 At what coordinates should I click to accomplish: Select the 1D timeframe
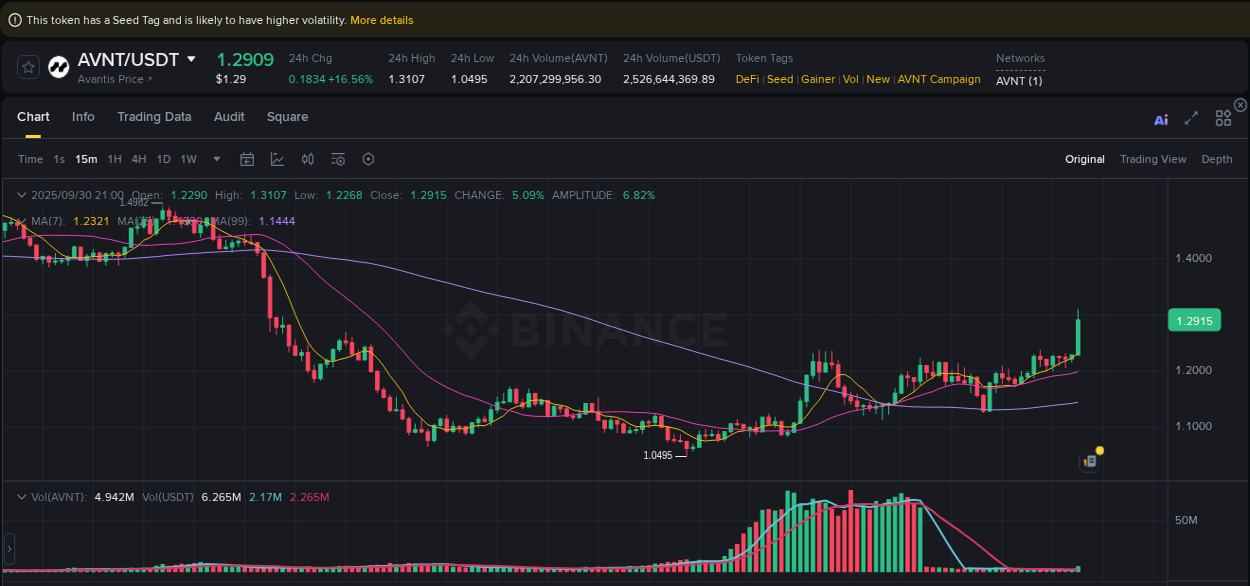tap(163, 159)
